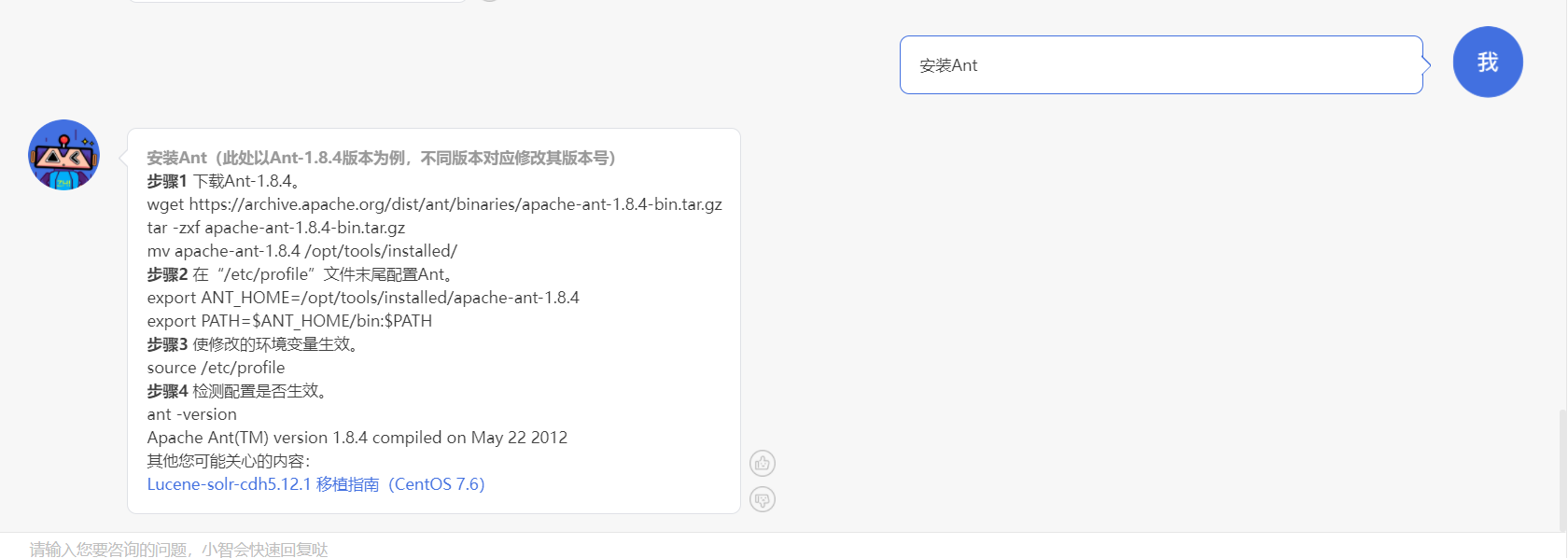The width and height of the screenshot is (1568, 558).
Task: Click the wget download command line
Action: tap(434, 204)
